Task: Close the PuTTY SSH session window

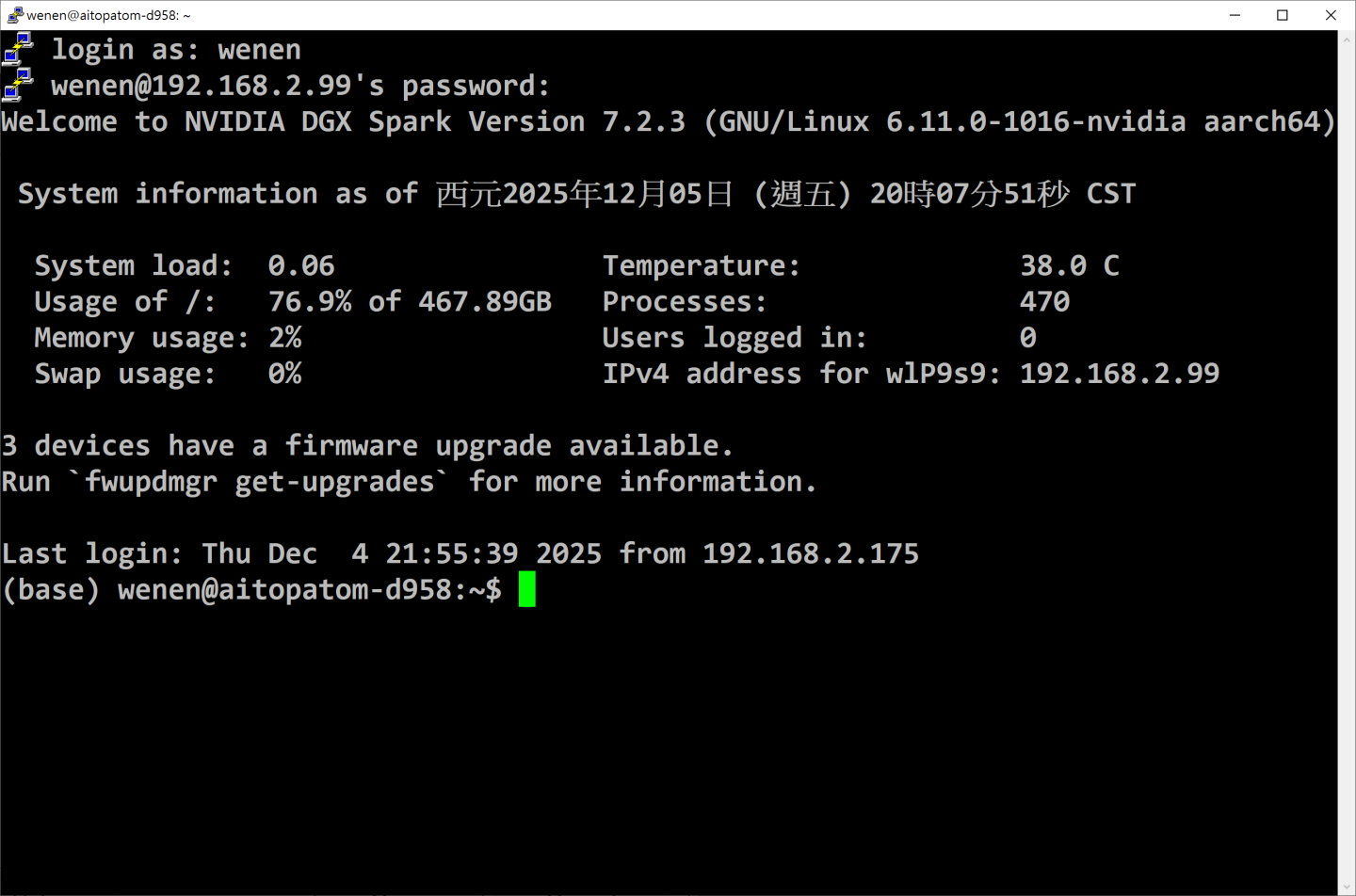Action: 1331,15
